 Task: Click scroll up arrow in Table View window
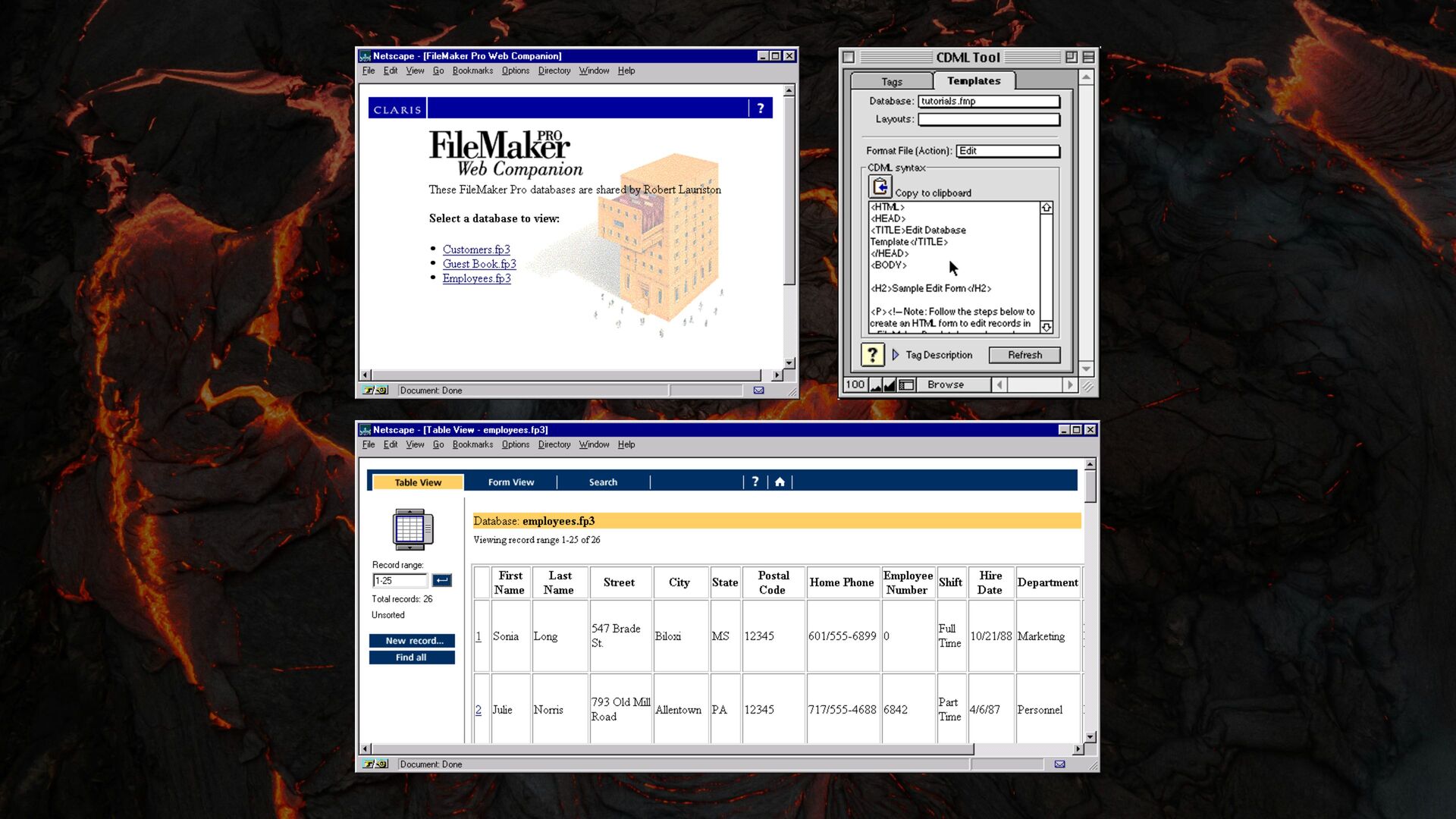click(1090, 464)
